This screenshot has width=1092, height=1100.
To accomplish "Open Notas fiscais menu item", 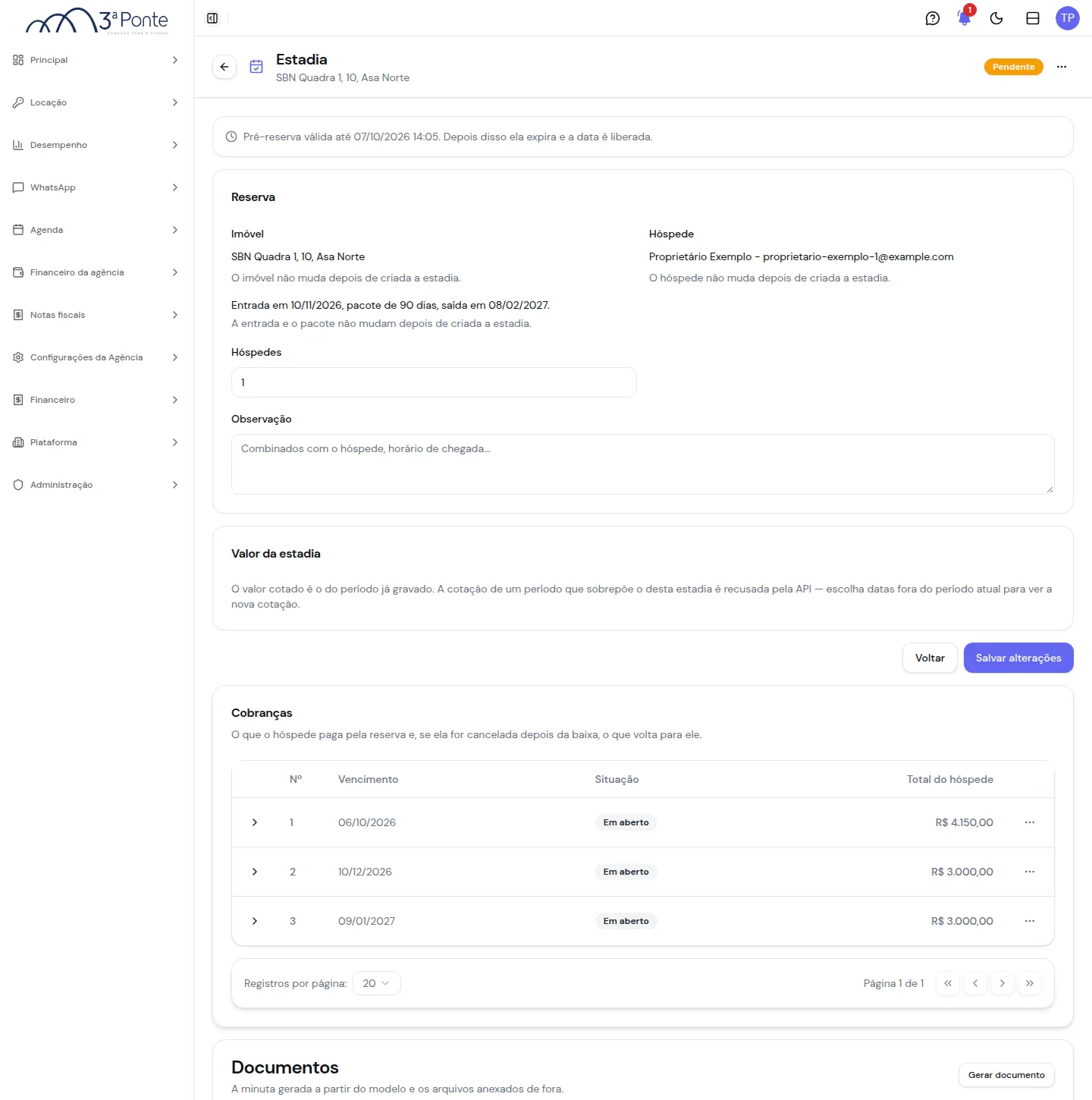I will click(x=96, y=315).
